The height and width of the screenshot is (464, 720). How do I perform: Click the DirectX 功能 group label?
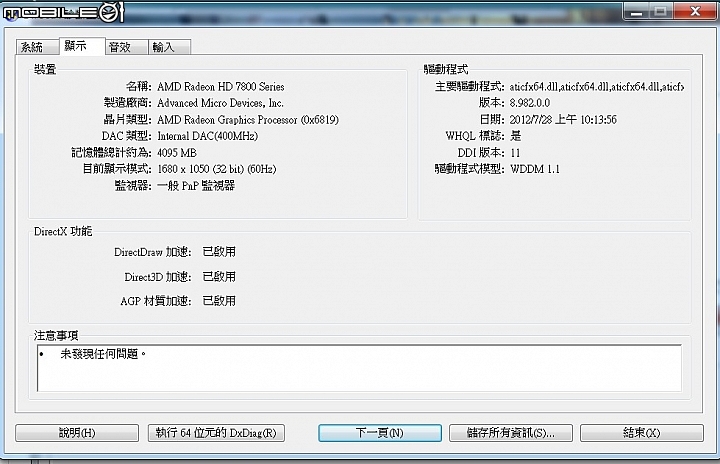point(63,231)
